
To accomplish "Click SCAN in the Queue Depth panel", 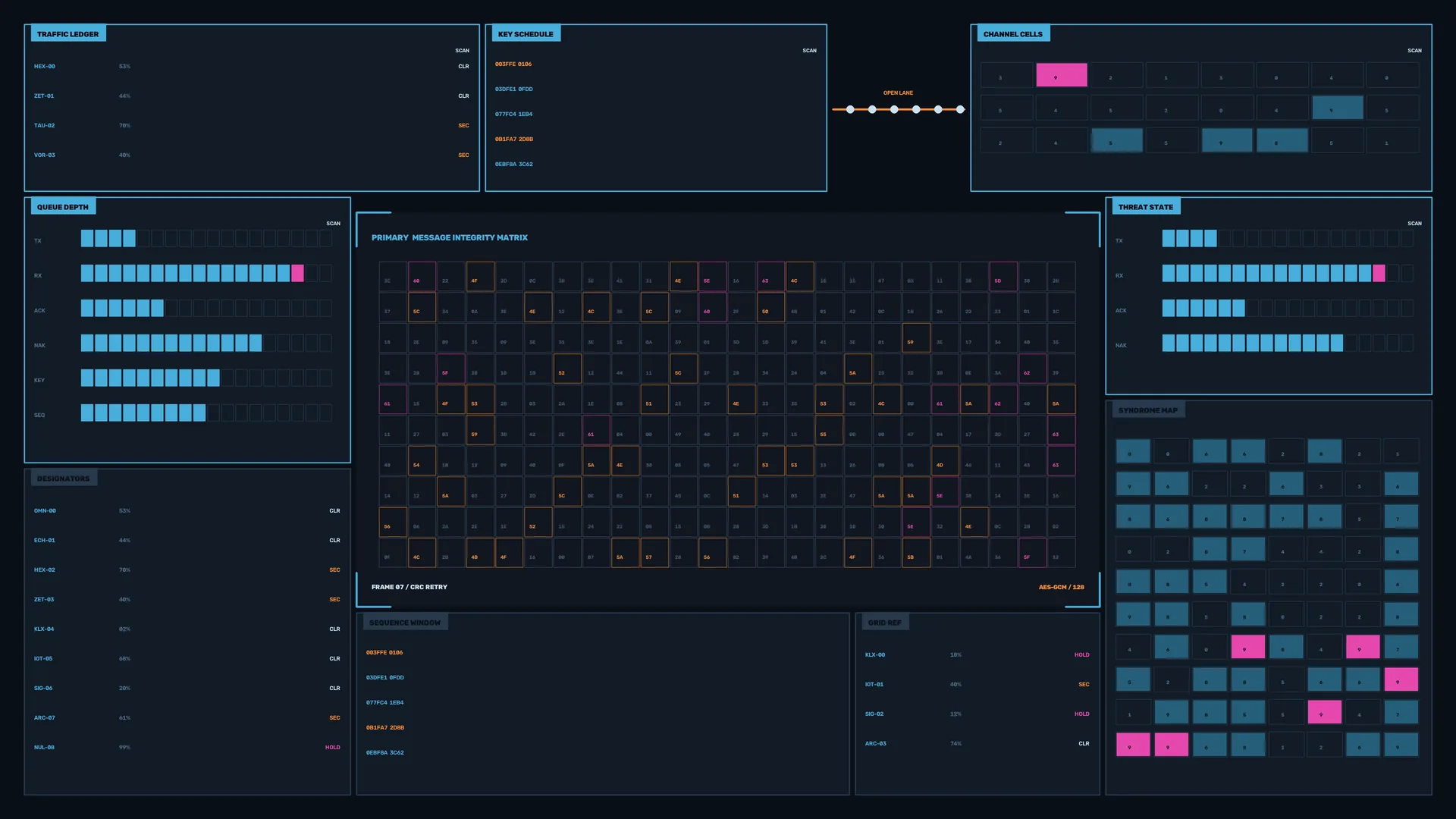I will pos(333,224).
